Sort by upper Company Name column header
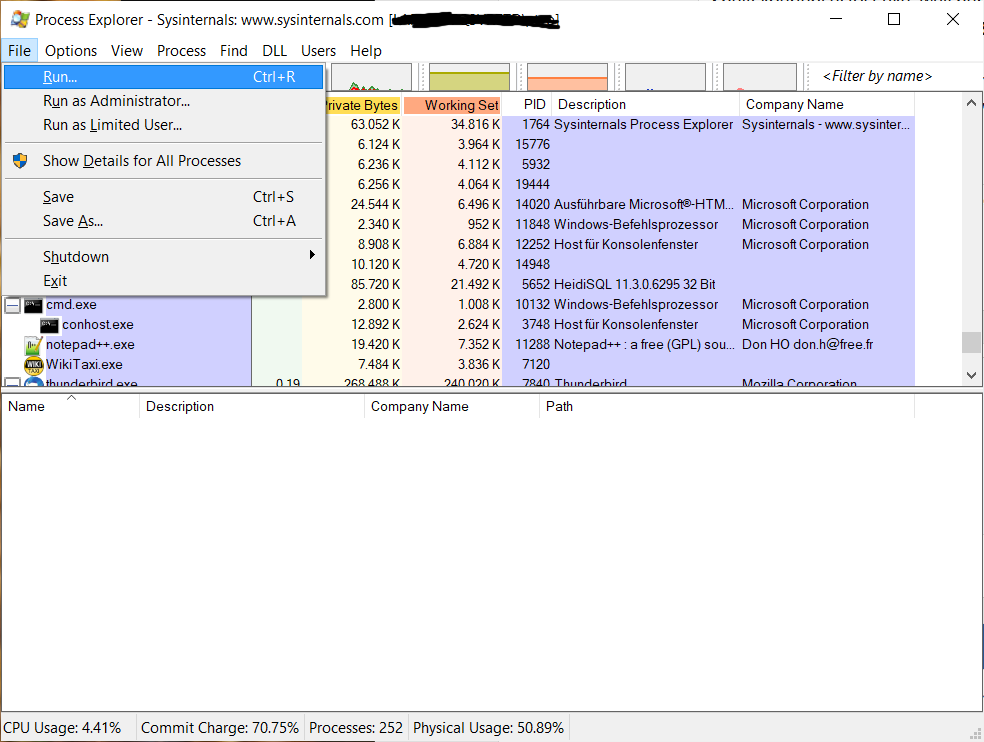 [x=827, y=105]
